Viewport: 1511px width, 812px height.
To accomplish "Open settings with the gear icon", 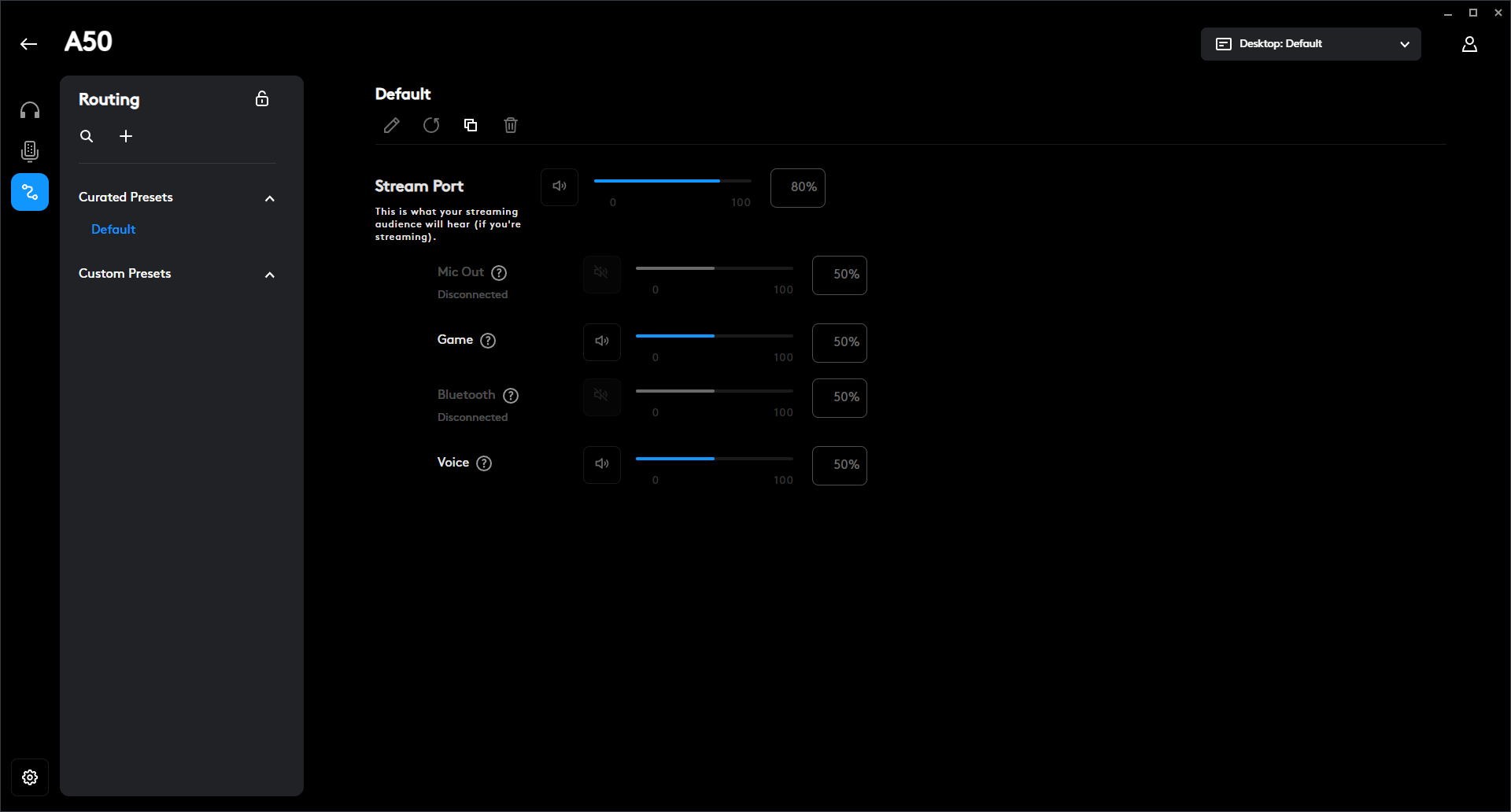I will click(30, 777).
